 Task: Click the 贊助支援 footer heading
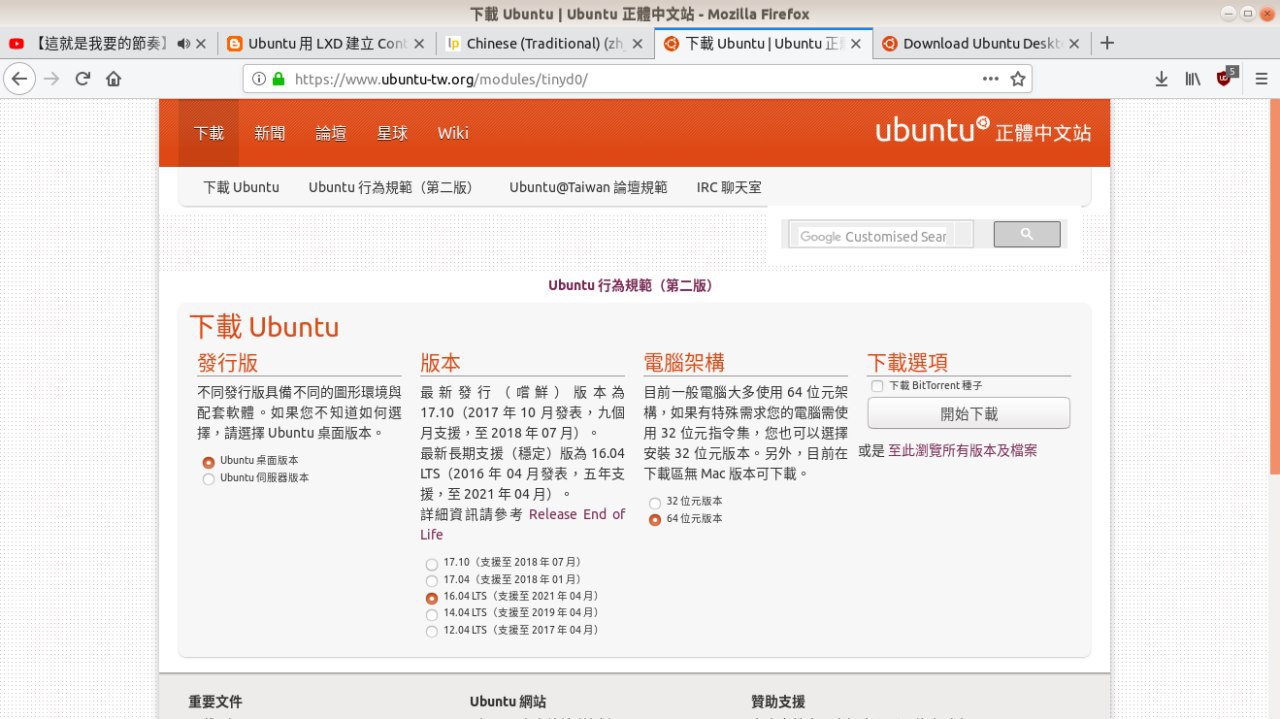[x=778, y=702]
